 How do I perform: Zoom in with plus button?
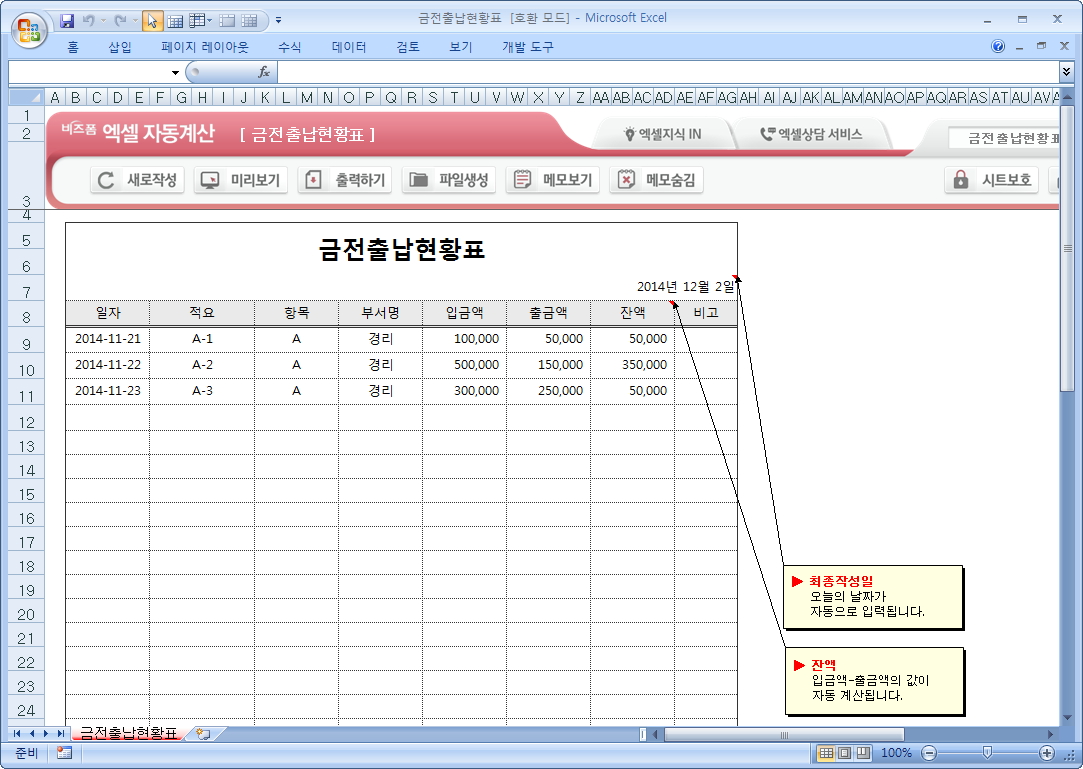tap(1046, 753)
